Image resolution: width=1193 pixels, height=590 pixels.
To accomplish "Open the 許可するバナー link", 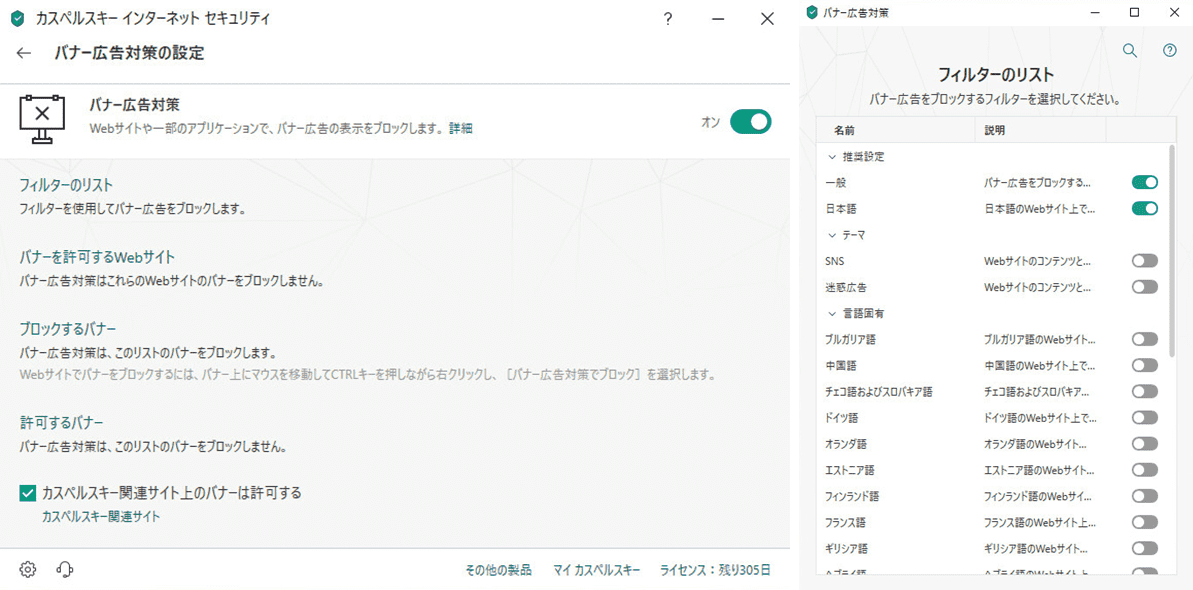I will (x=62, y=422).
